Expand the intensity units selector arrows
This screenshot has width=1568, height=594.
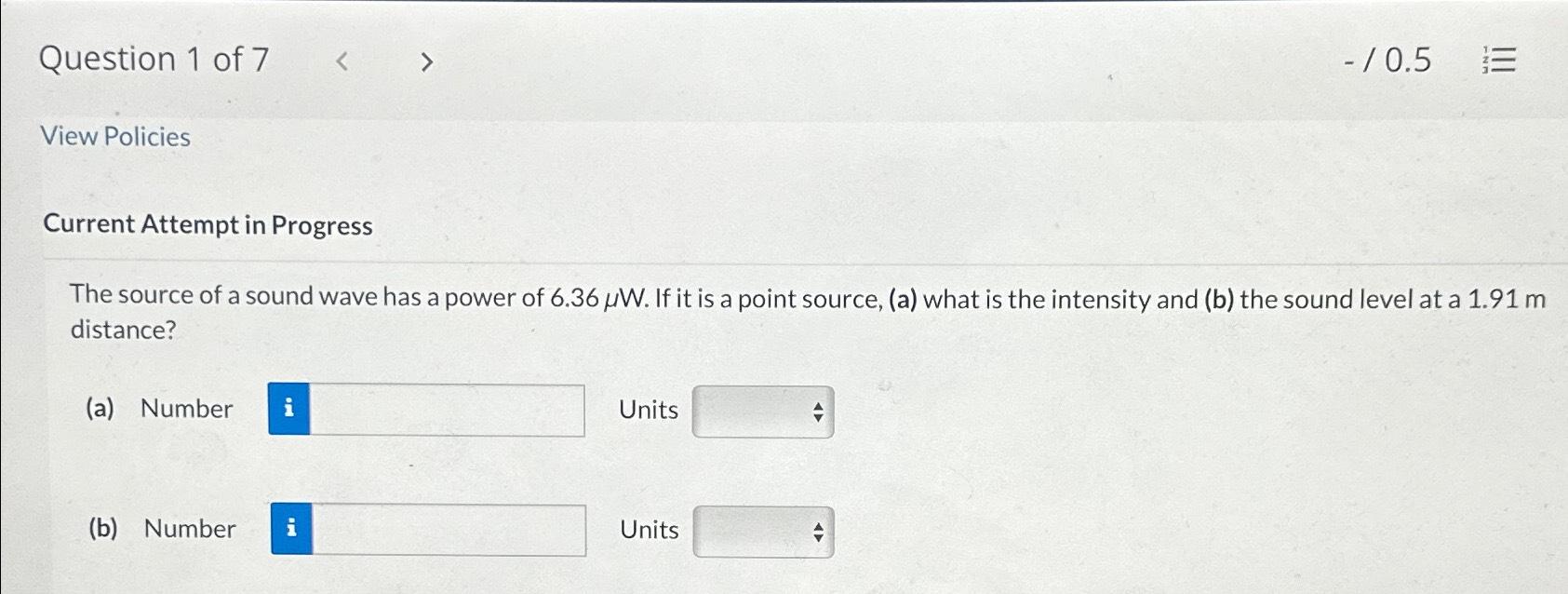[817, 411]
